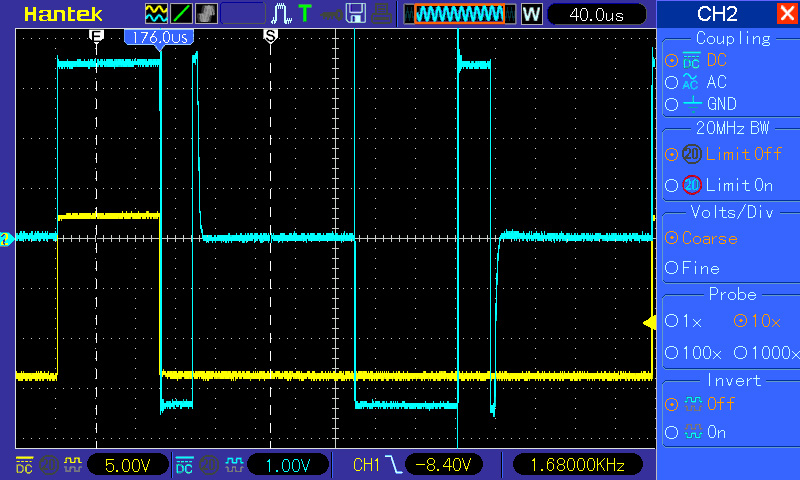Click the CH2 ground level marker on left

coord(6,239)
